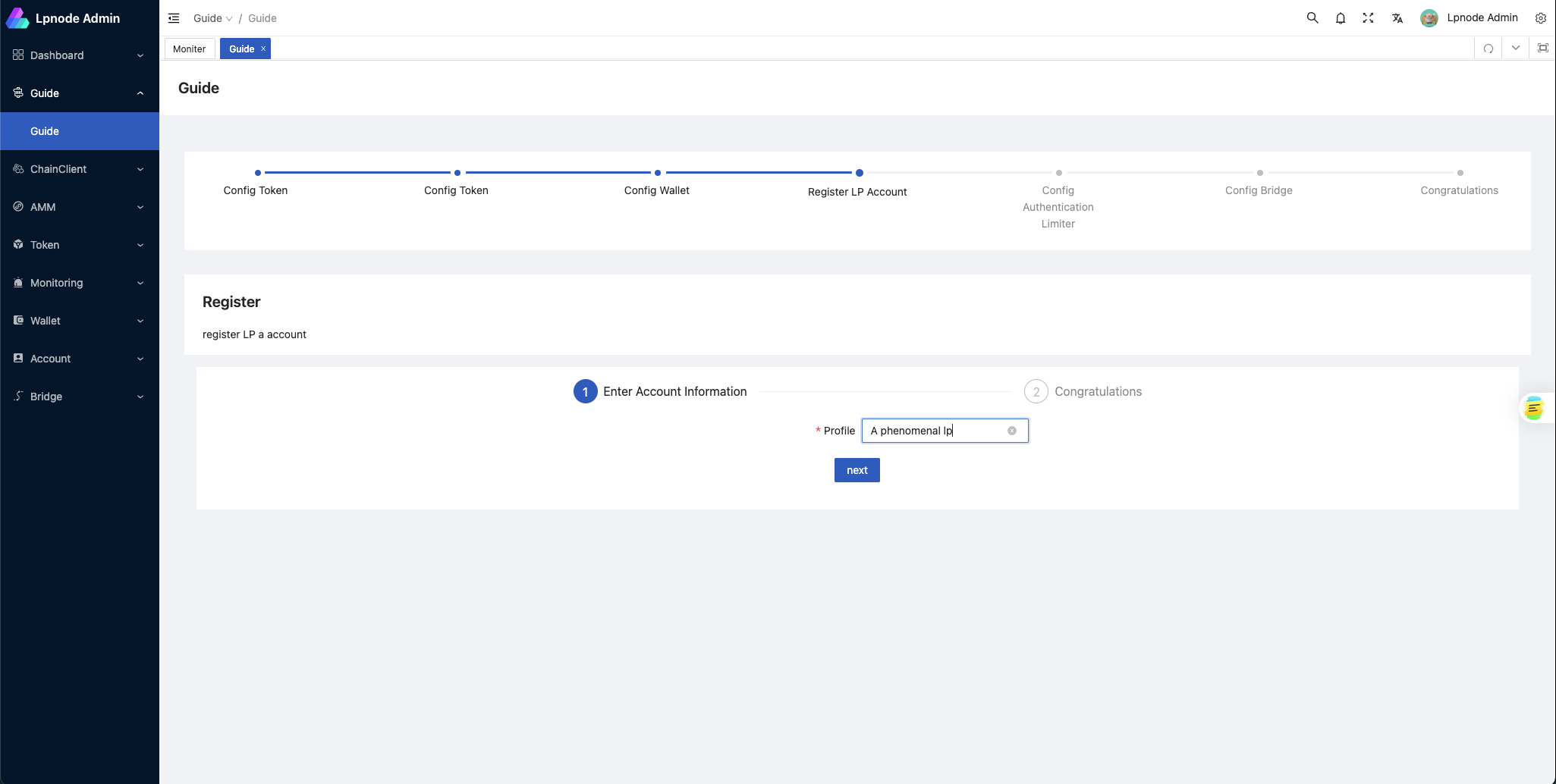
Task: Close the Guide tab
Action: click(x=263, y=49)
